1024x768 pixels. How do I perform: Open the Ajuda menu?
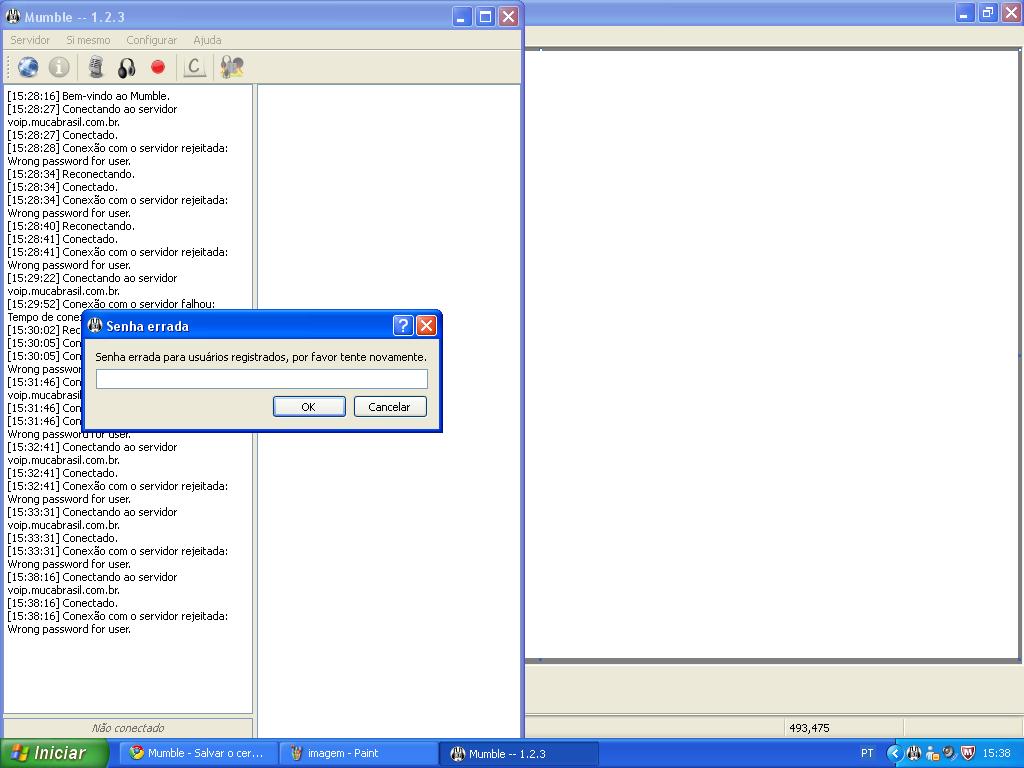point(207,40)
